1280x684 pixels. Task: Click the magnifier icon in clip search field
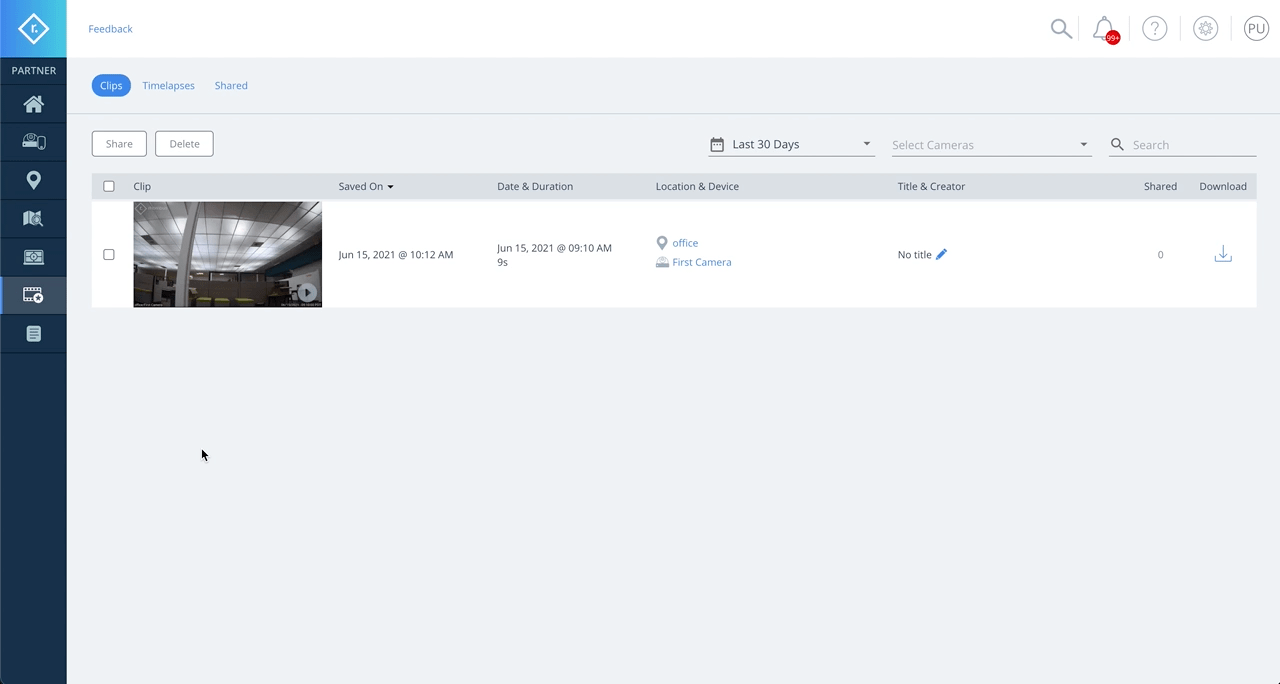coord(1117,145)
